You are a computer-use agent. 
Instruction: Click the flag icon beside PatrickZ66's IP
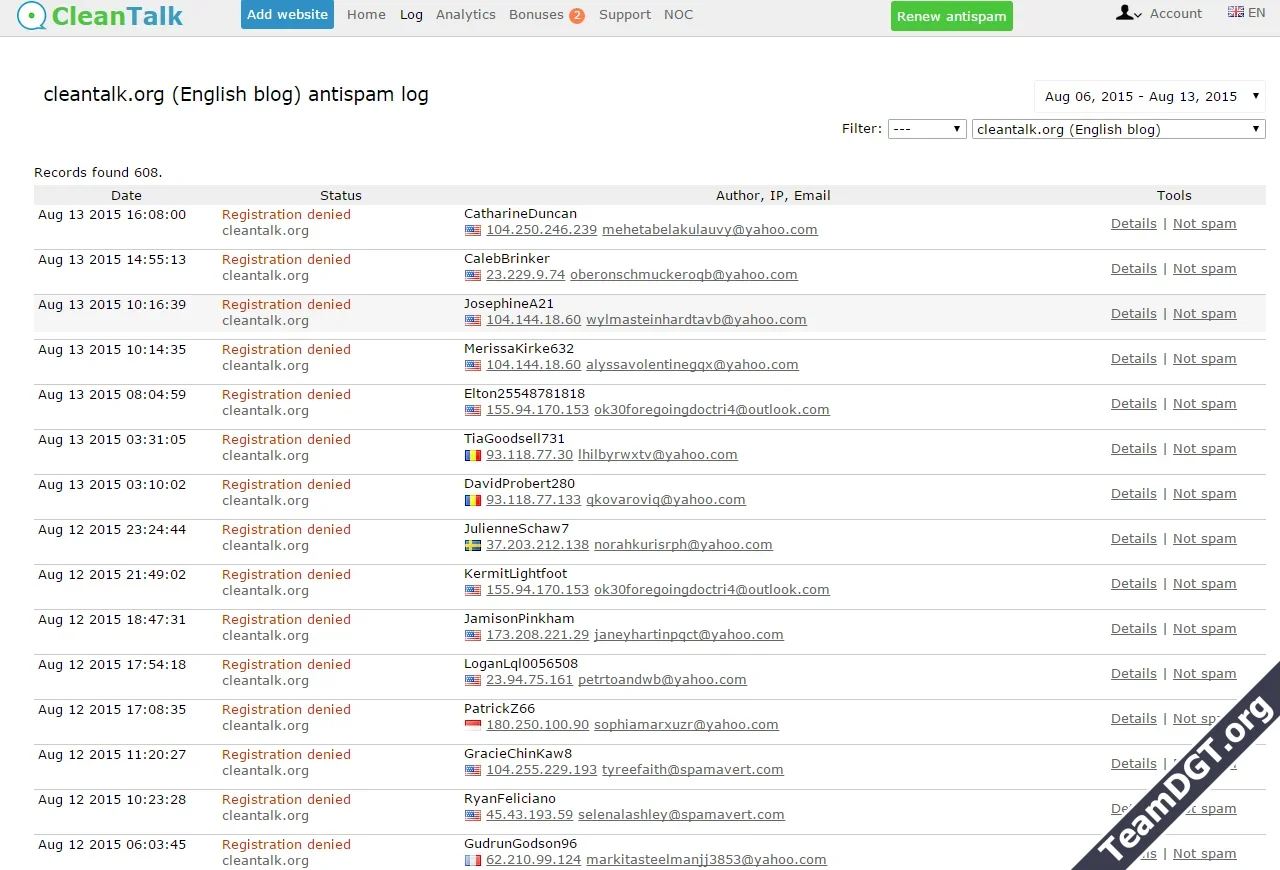[x=473, y=725]
